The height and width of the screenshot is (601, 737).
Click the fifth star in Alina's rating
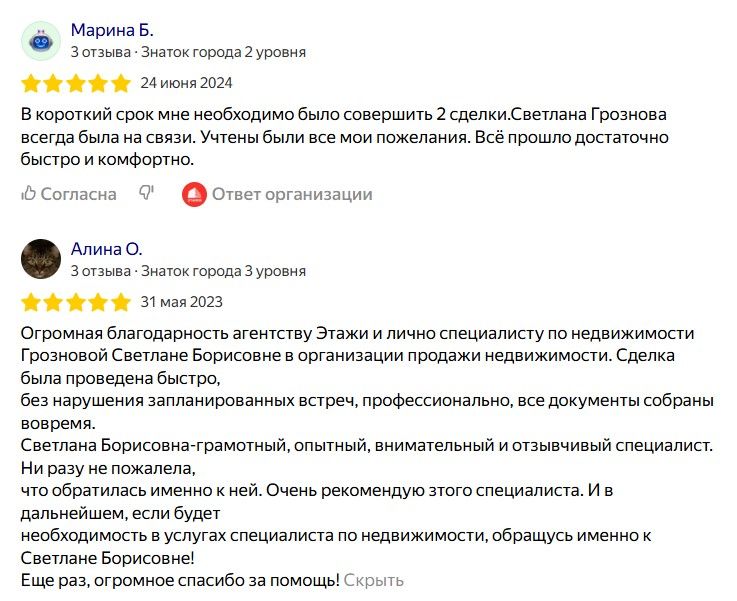pos(121,302)
